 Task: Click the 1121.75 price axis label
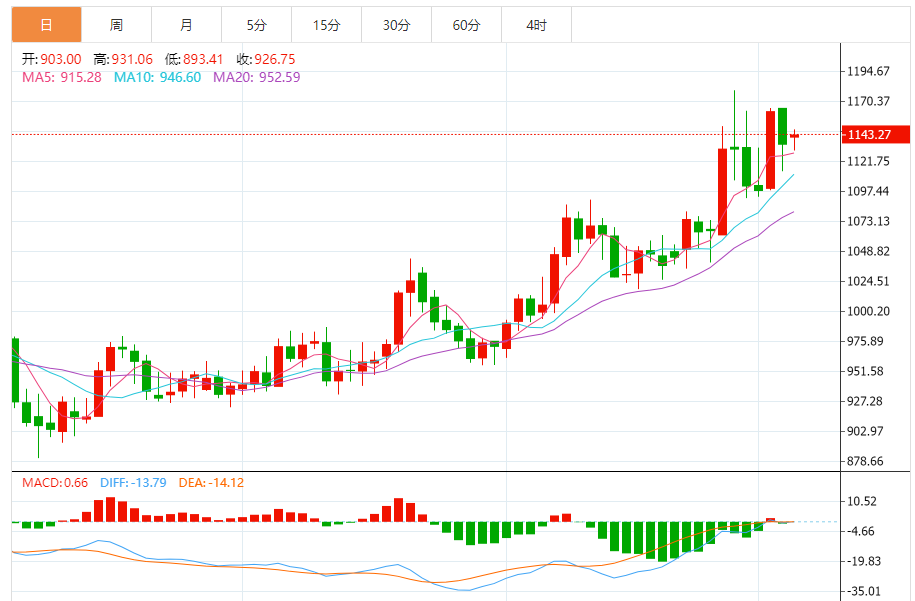868,161
